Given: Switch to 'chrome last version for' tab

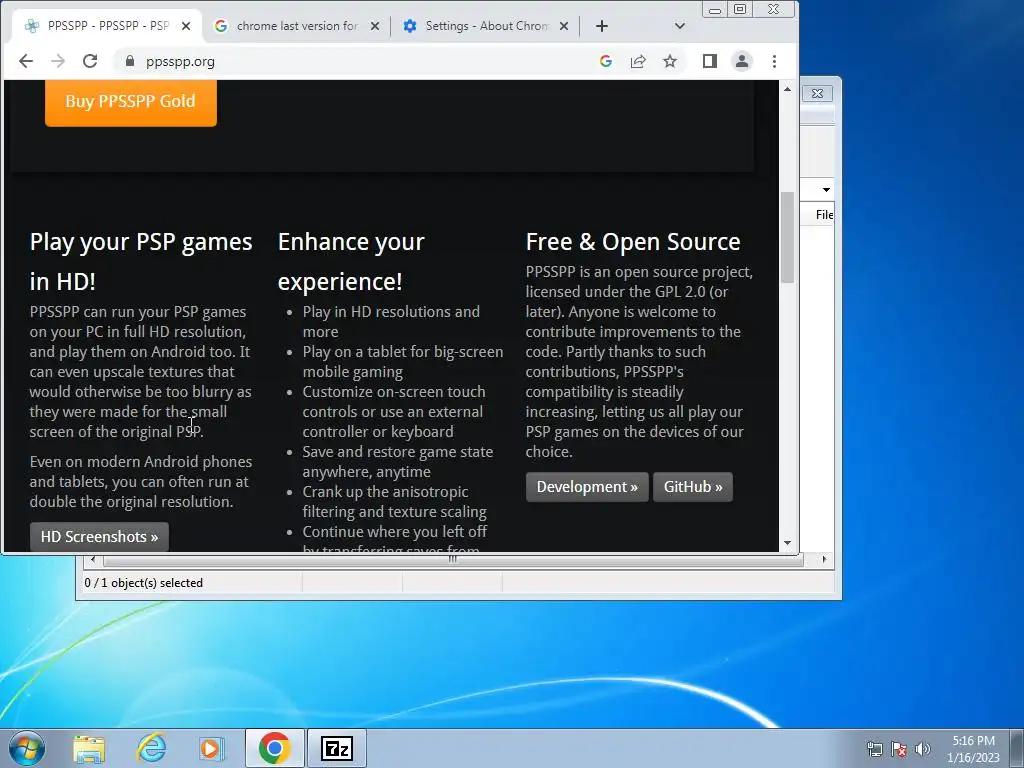Looking at the screenshot, I should [x=297, y=26].
